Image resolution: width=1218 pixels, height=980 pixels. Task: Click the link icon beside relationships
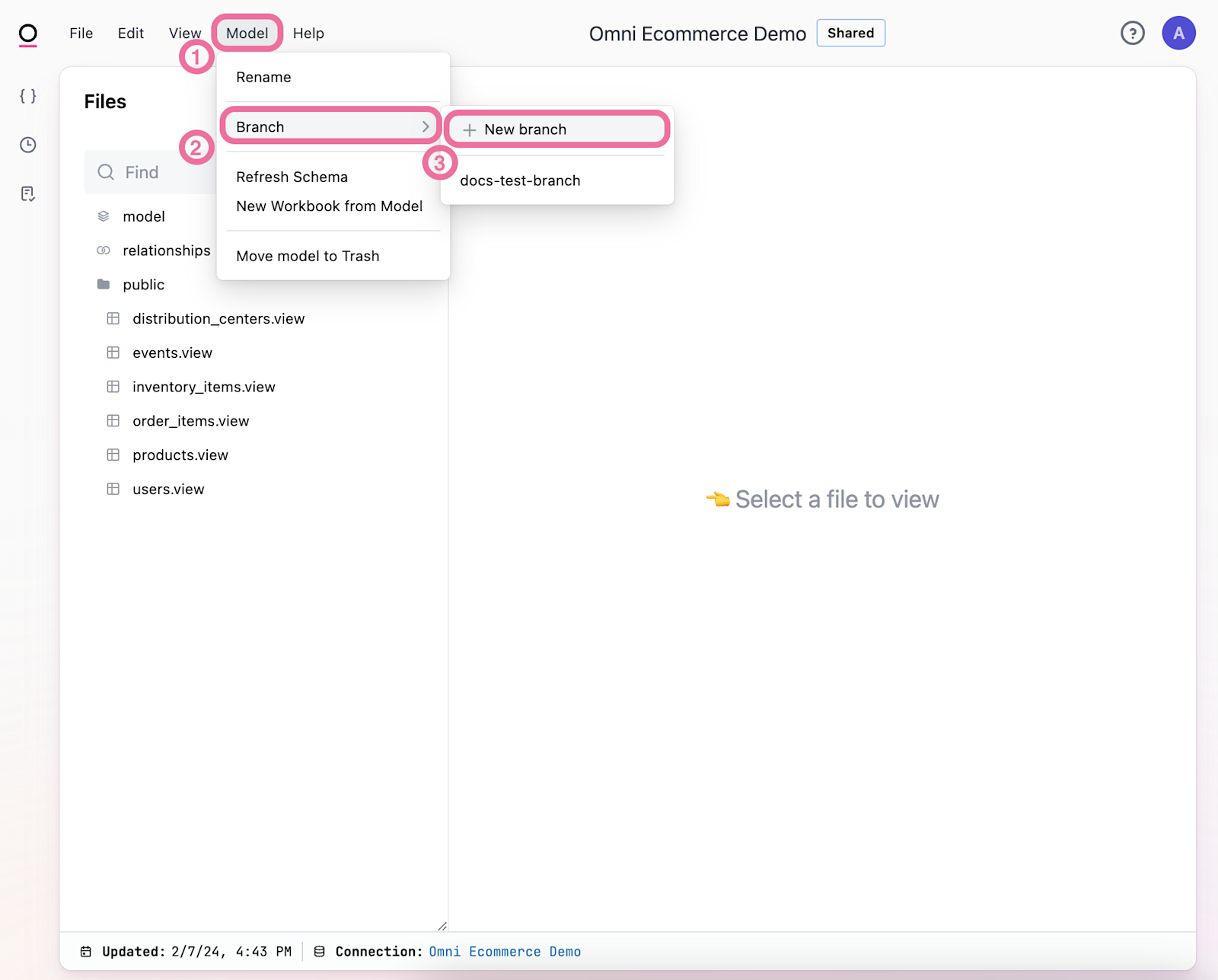click(x=103, y=250)
